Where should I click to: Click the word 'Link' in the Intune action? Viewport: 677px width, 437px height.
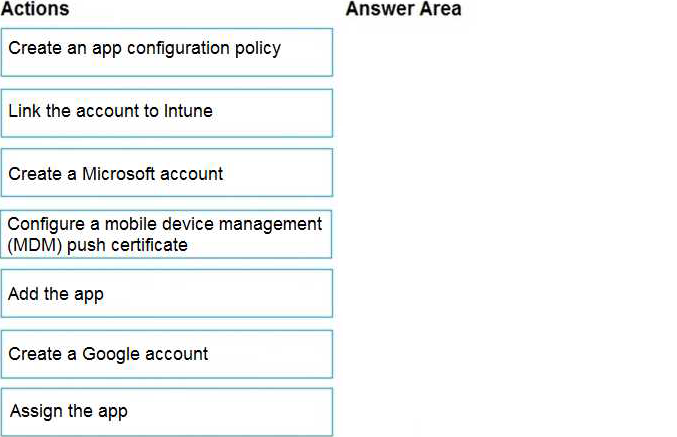[x=24, y=111]
